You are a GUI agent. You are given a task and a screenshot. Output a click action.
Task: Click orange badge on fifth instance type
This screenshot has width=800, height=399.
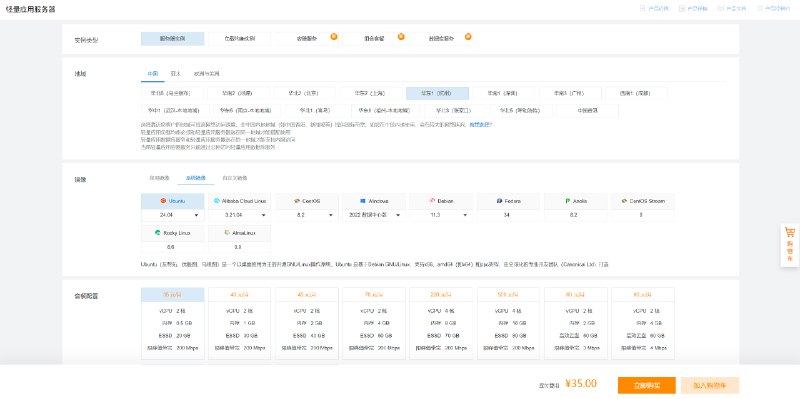pyautogui.click(x=468, y=36)
